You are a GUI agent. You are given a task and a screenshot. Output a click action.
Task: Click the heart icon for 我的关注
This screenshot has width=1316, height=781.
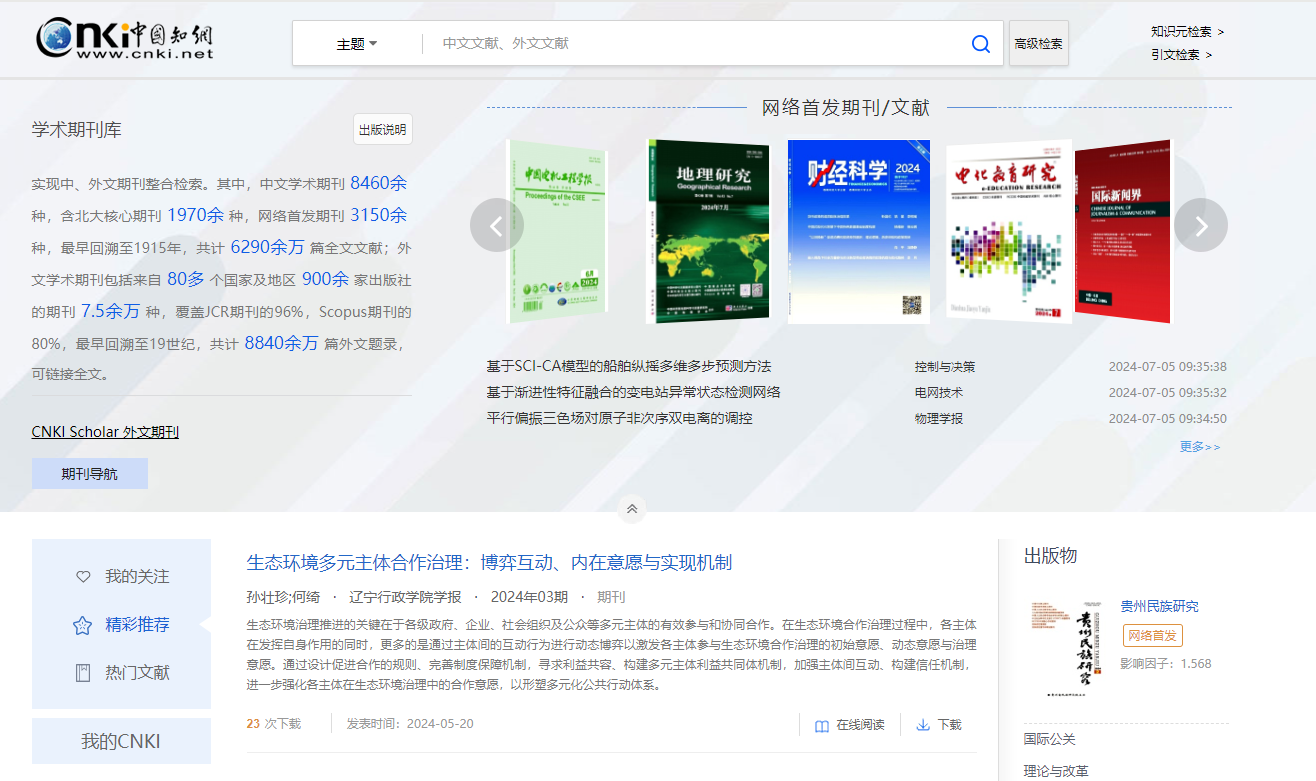[84, 577]
